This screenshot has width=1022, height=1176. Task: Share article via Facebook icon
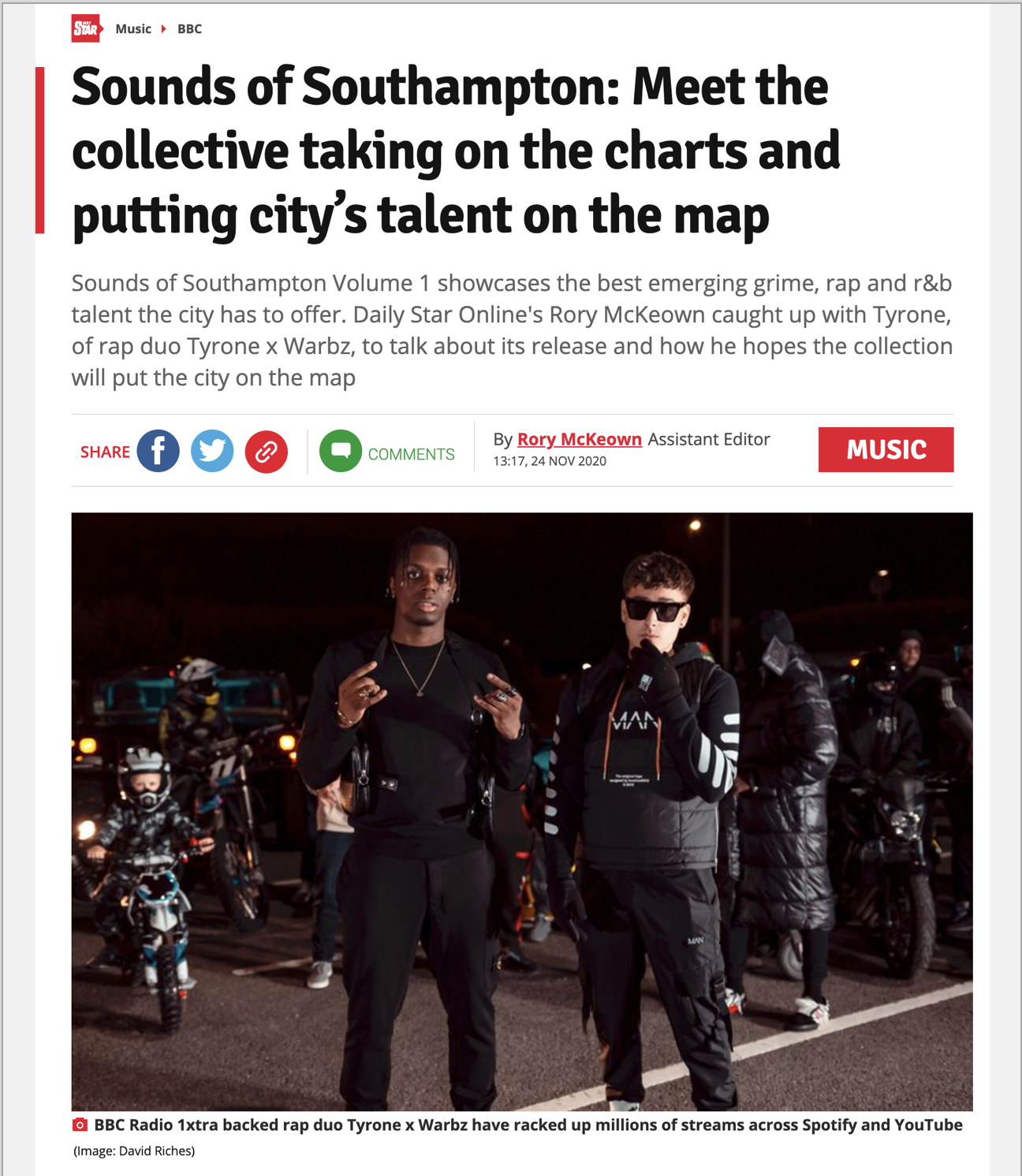pyautogui.click(x=158, y=451)
